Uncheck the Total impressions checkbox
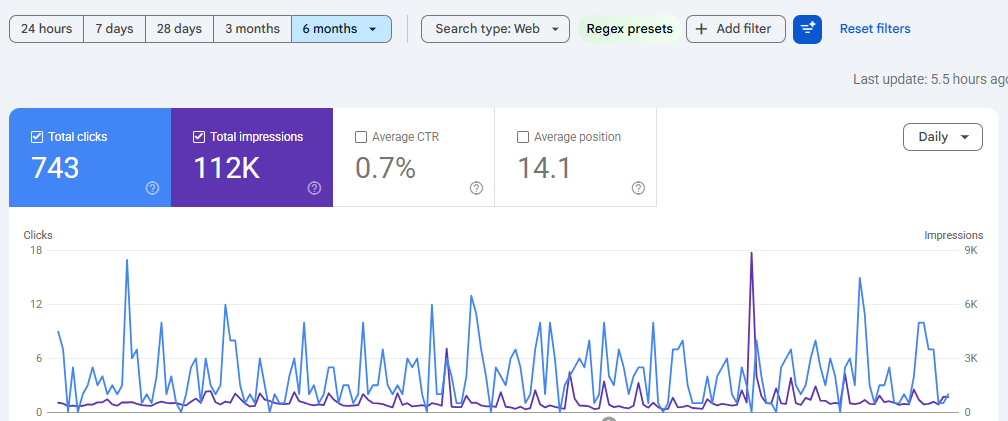 199,137
